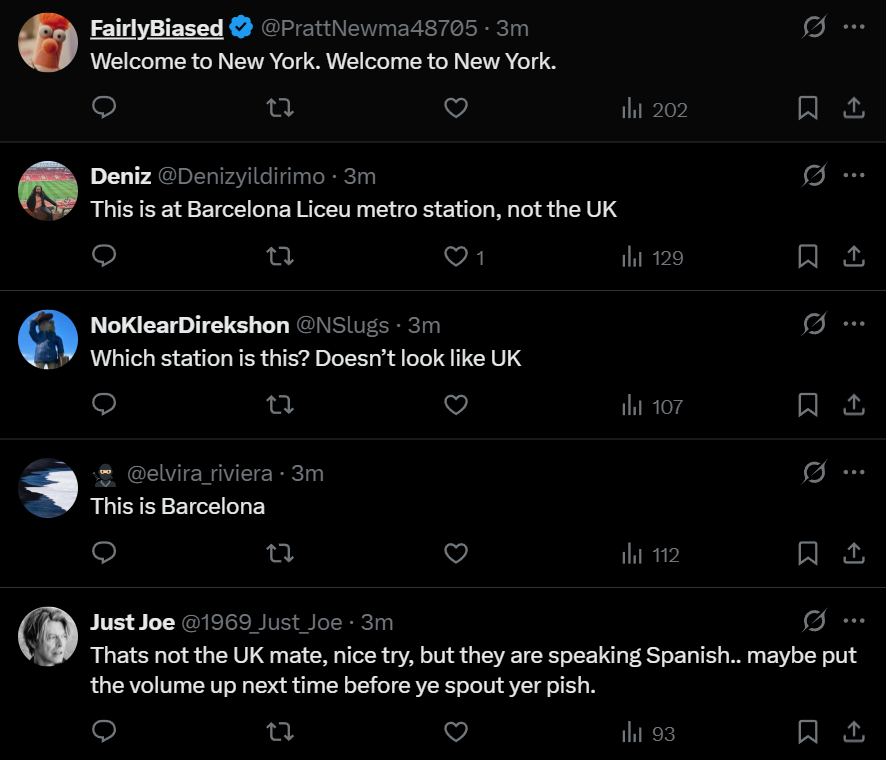The image size is (886, 760).
Task: Open @Denizyildirimo handle link
Action: pyautogui.click(x=242, y=176)
